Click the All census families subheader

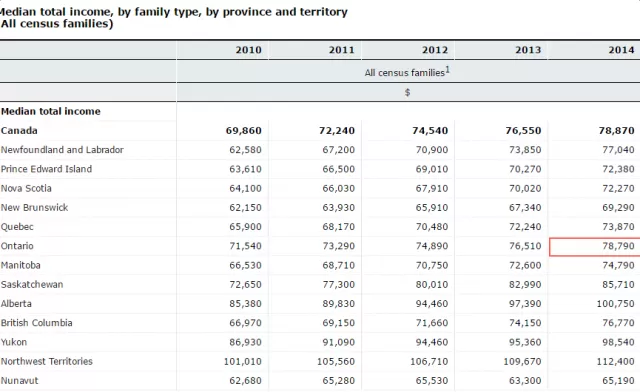pyautogui.click(x=404, y=73)
